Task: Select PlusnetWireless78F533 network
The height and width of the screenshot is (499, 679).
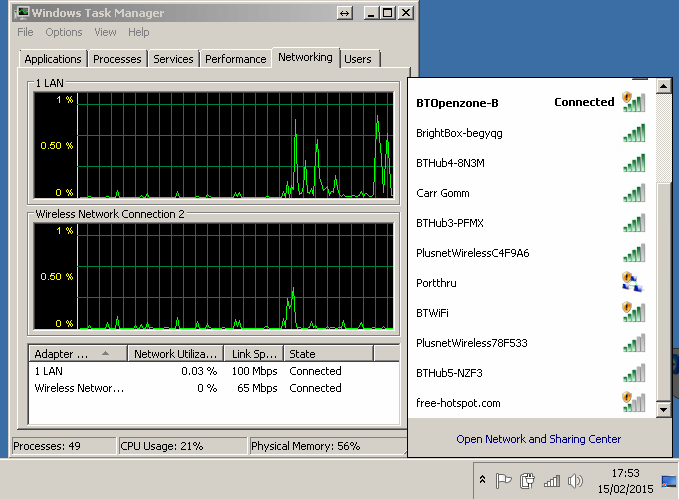Action: [531, 343]
